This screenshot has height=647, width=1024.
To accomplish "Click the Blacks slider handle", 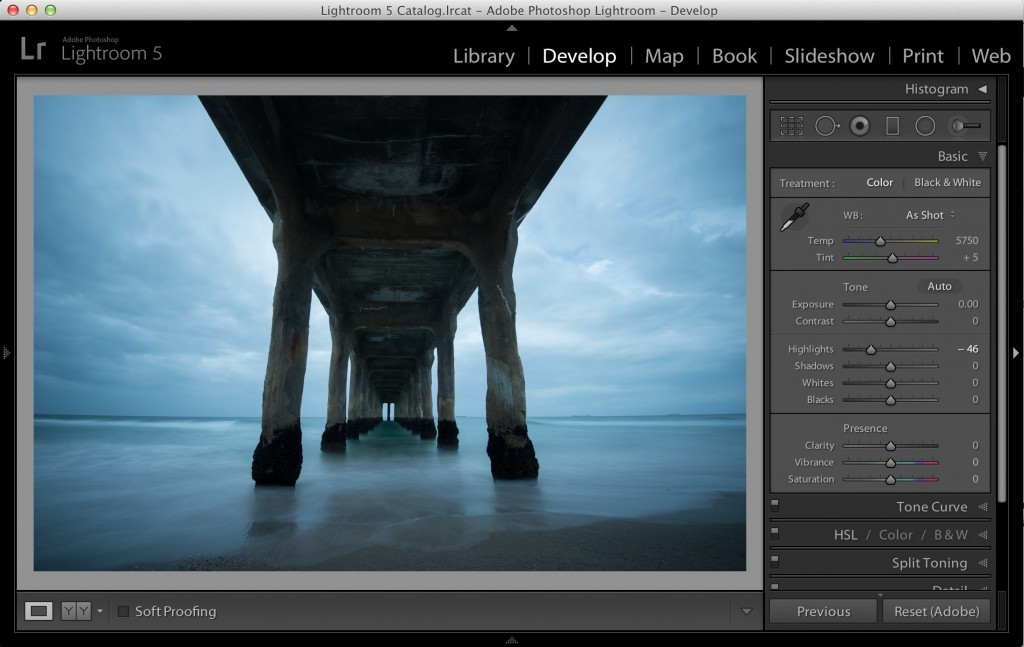I will click(x=890, y=400).
